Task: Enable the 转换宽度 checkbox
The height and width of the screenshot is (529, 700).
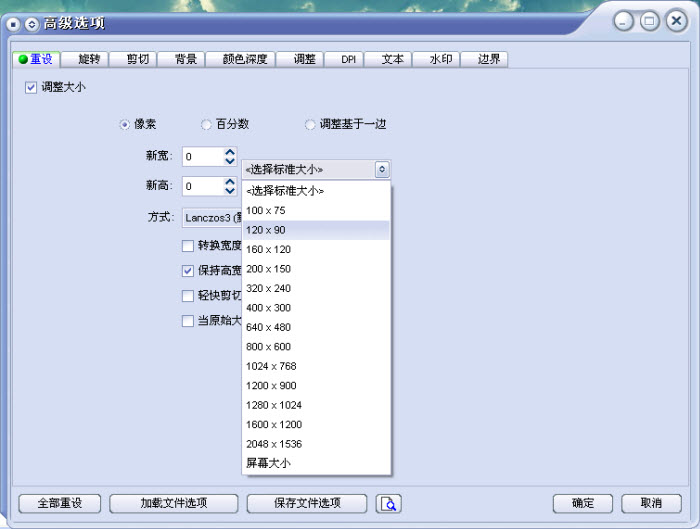Action: tap(188, 246)
